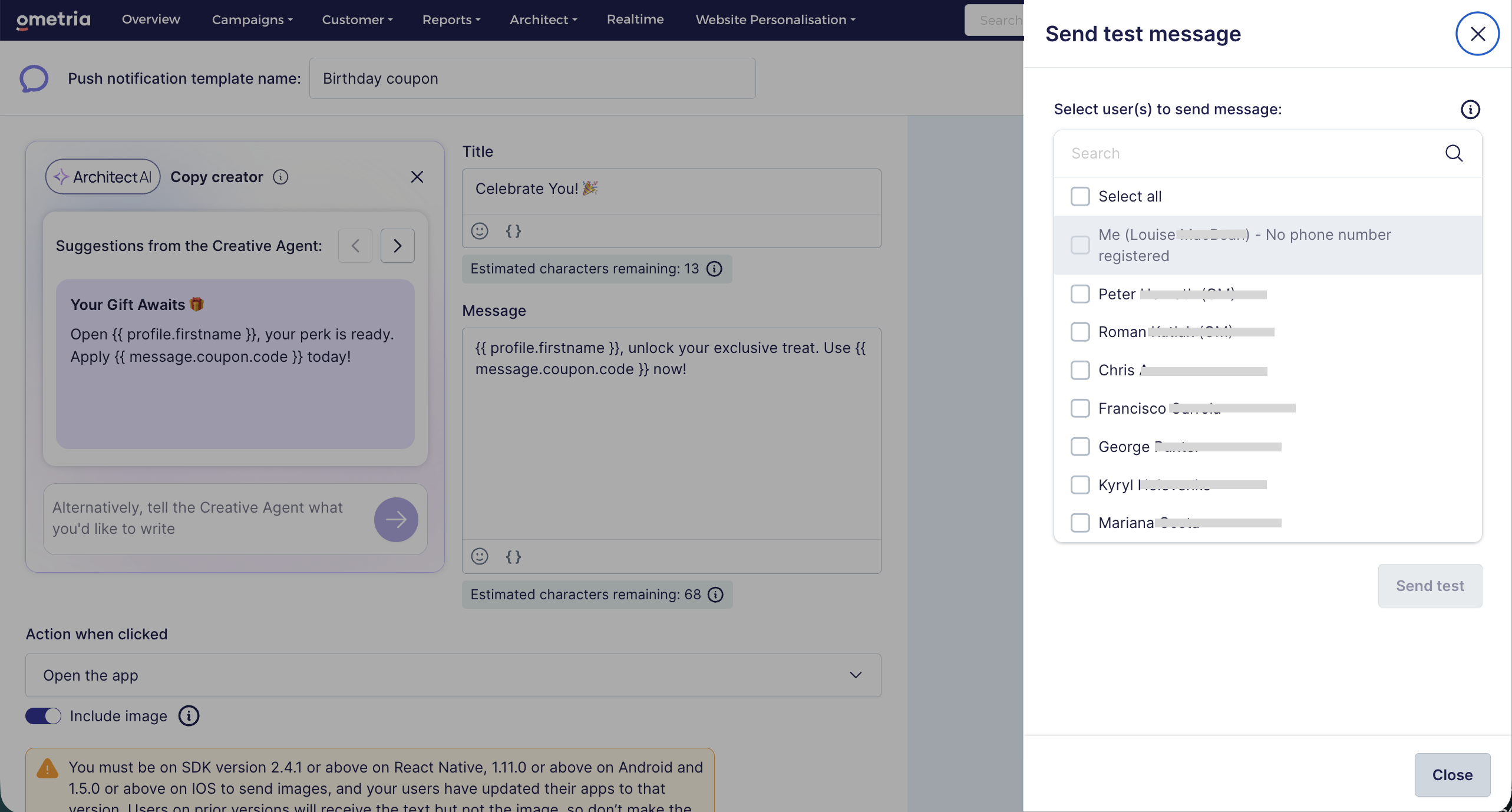This screenshot has height=812, width=1512.
Task: Click the ometria logo
Action: click(53, 19)
